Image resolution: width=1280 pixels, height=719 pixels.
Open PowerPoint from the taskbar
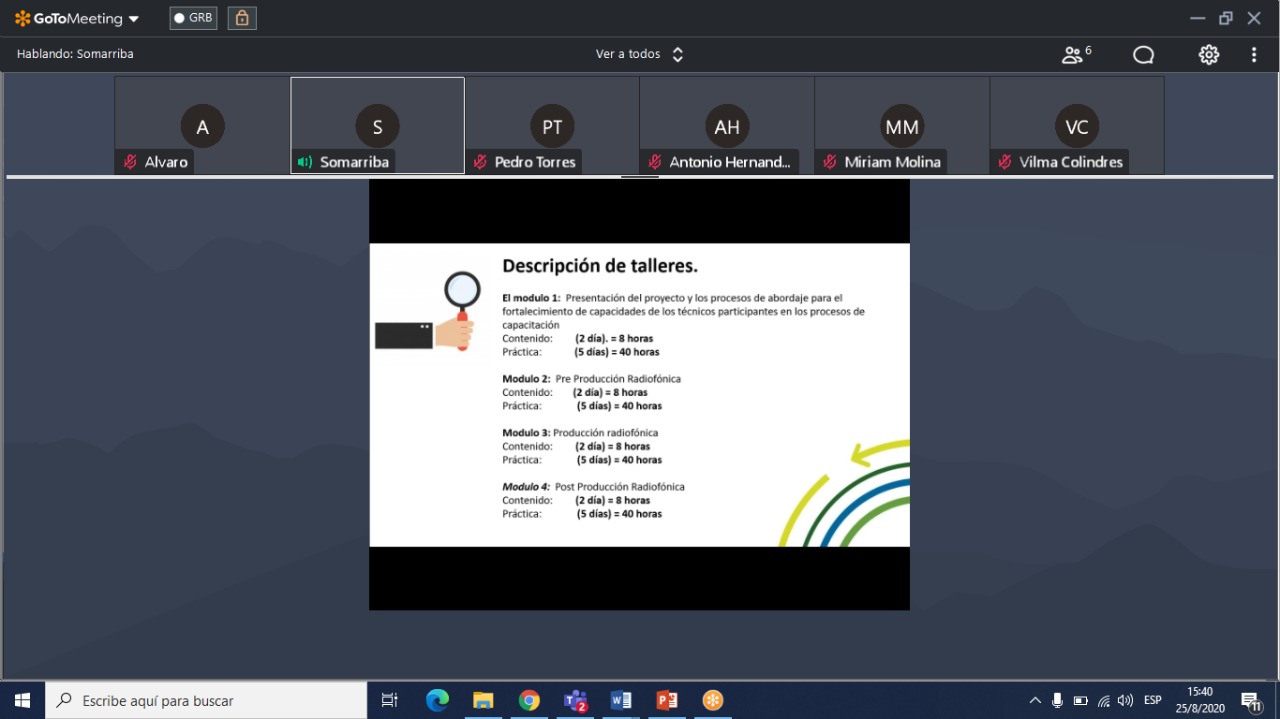click(x=666, y=700)
